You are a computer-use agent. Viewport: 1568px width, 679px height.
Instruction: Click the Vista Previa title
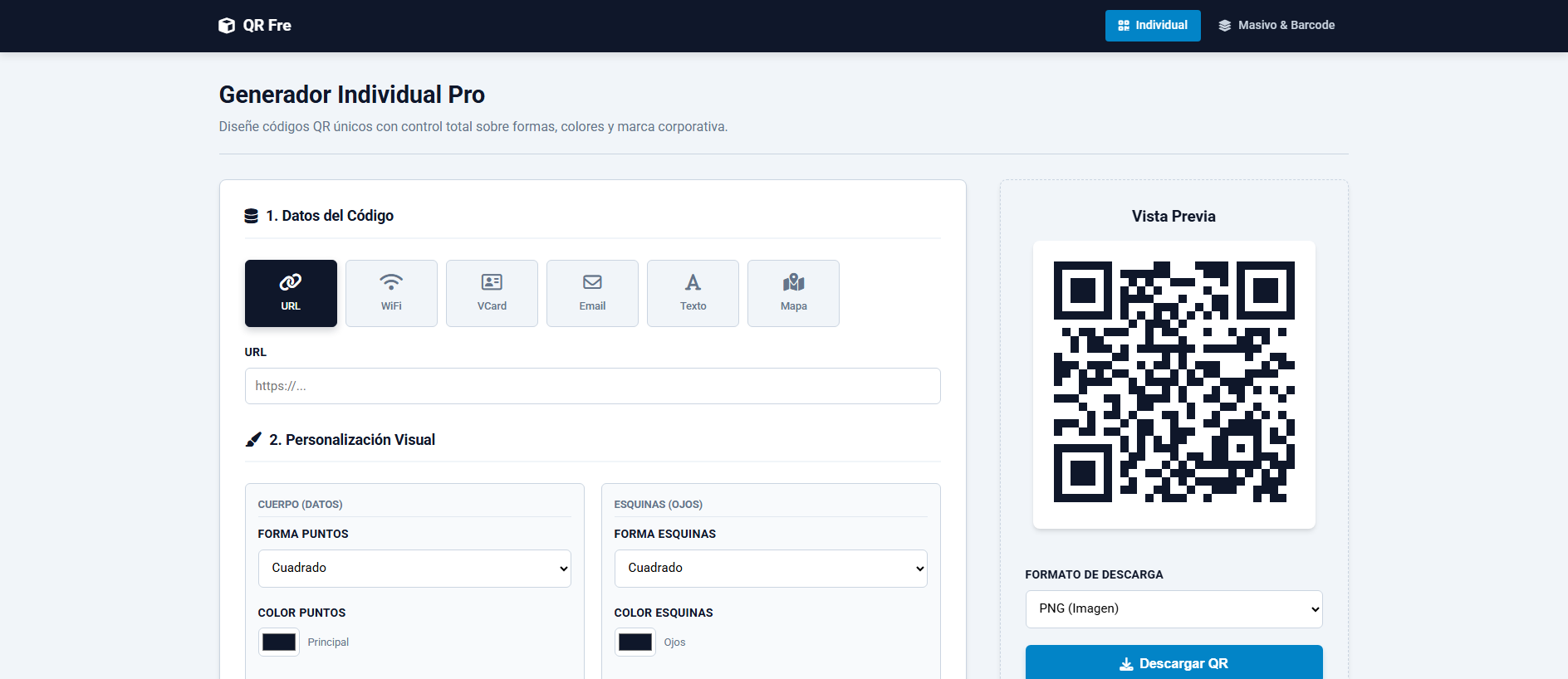[1174, 217]
